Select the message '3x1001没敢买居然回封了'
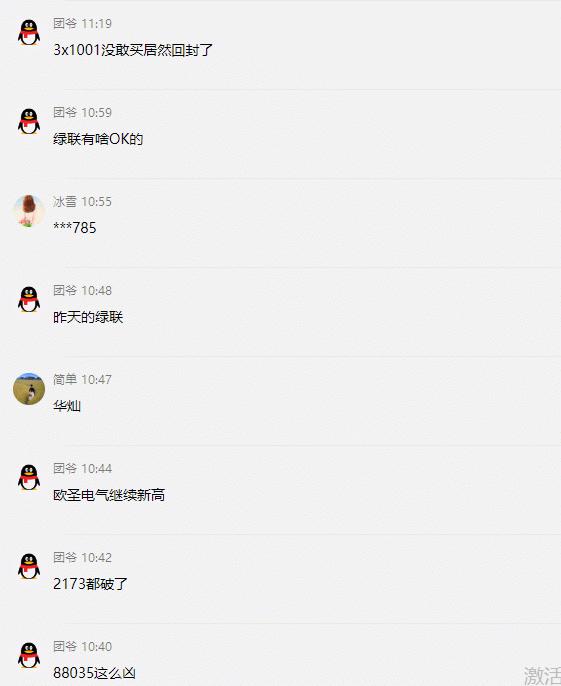 click(x=133, y=50)
